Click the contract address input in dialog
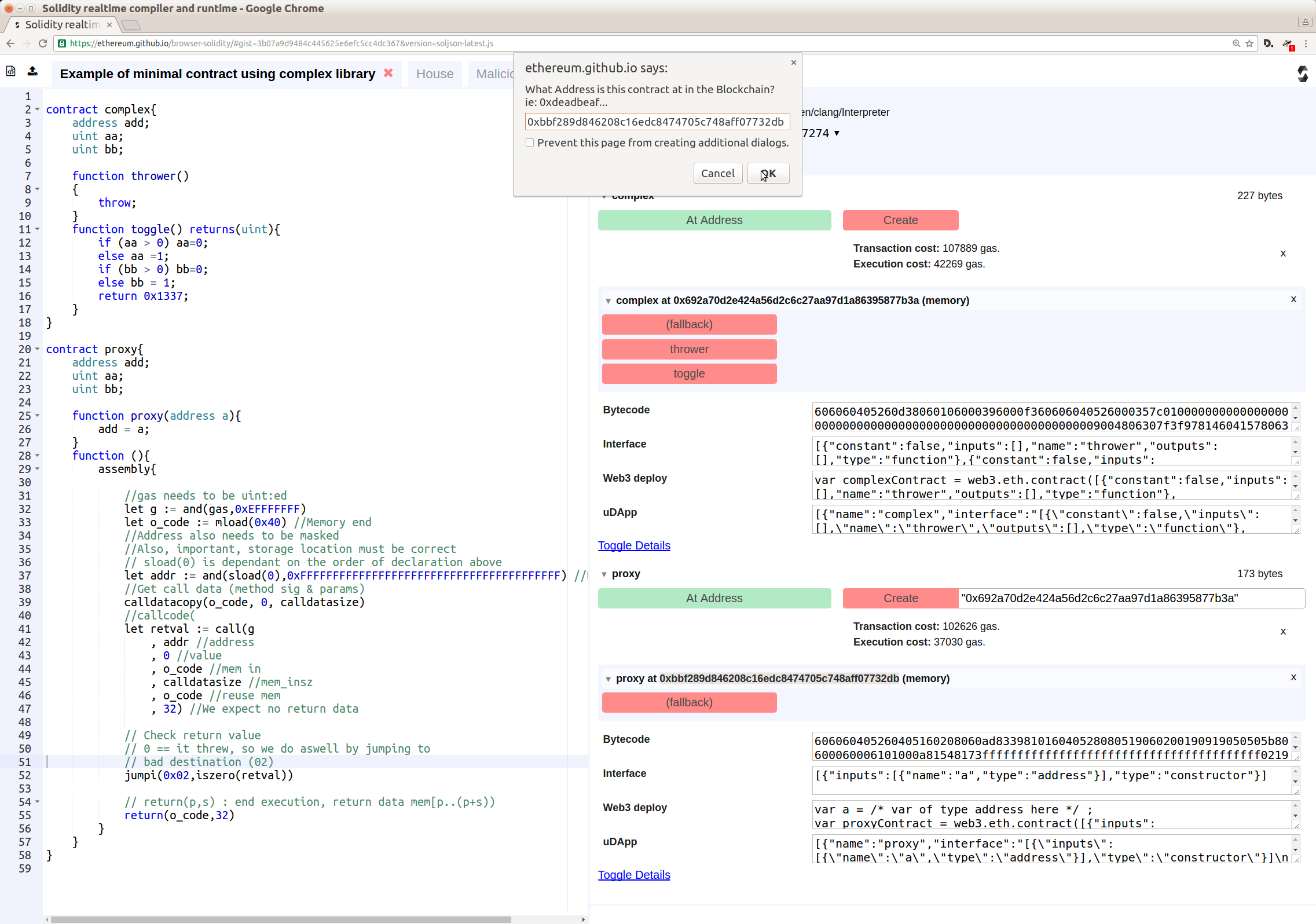The height and width of the screenshot is (924, 1316). (657, 122)
